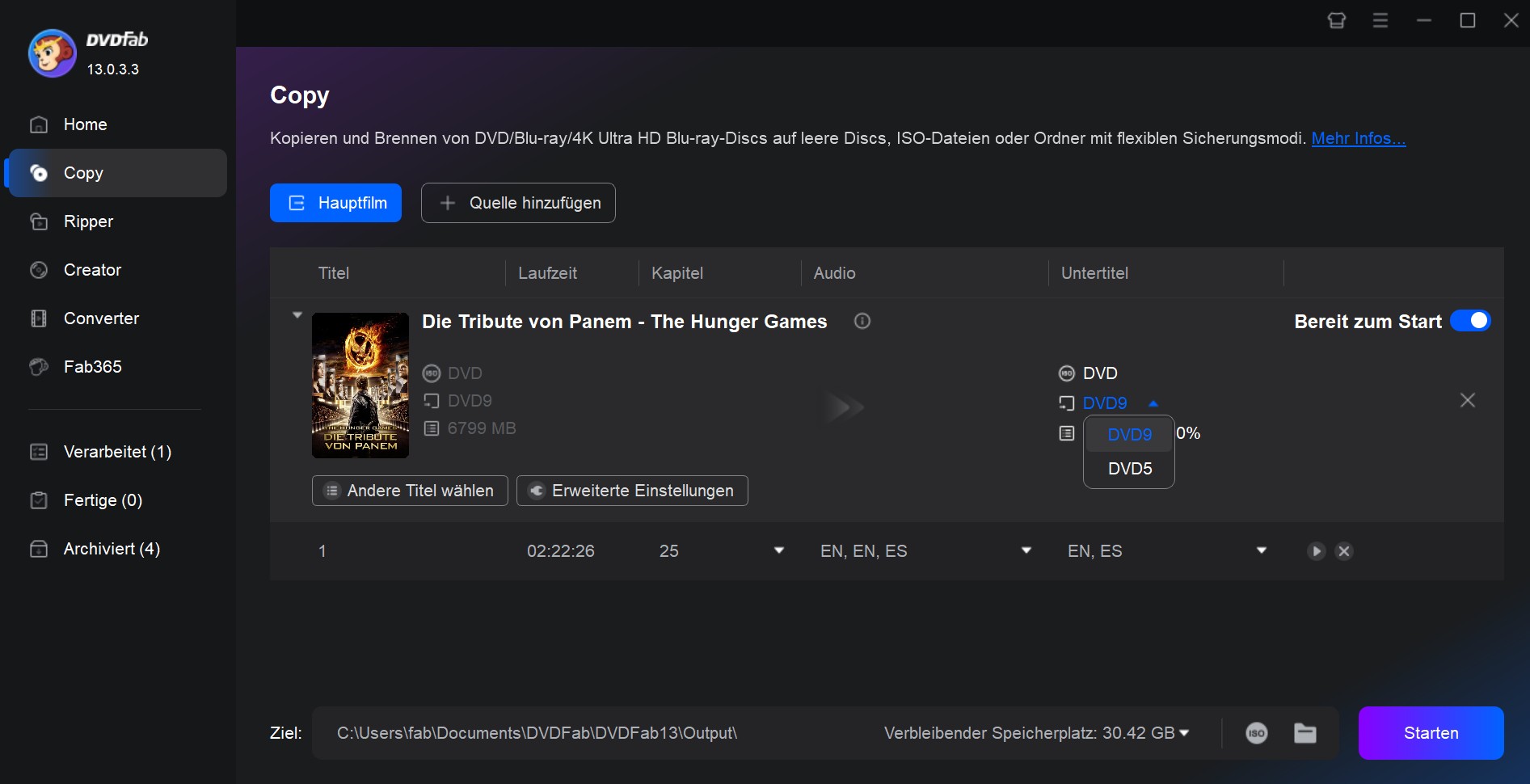Click the source DVD iso icon

432,373
